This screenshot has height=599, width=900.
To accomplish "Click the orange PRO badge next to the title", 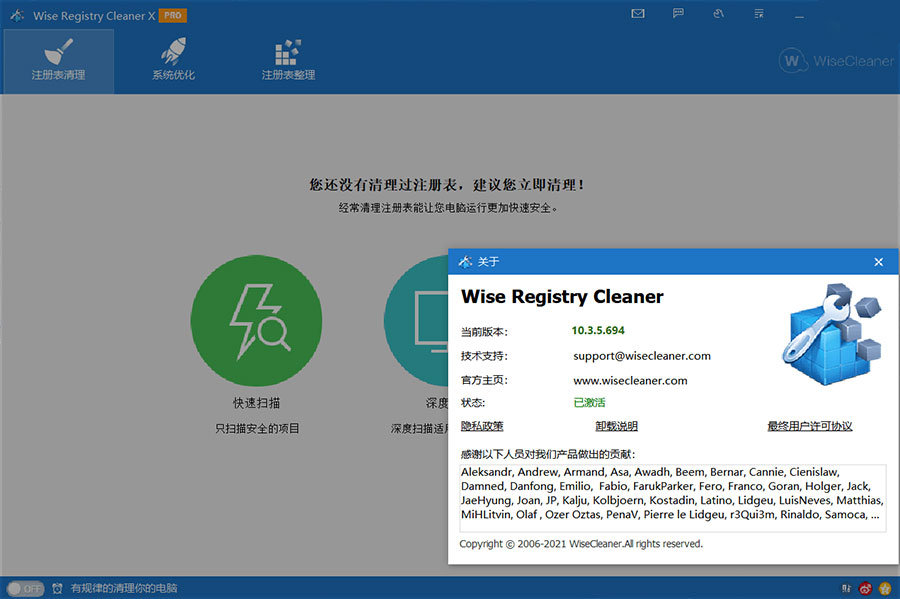I will [x=172, y=15].
